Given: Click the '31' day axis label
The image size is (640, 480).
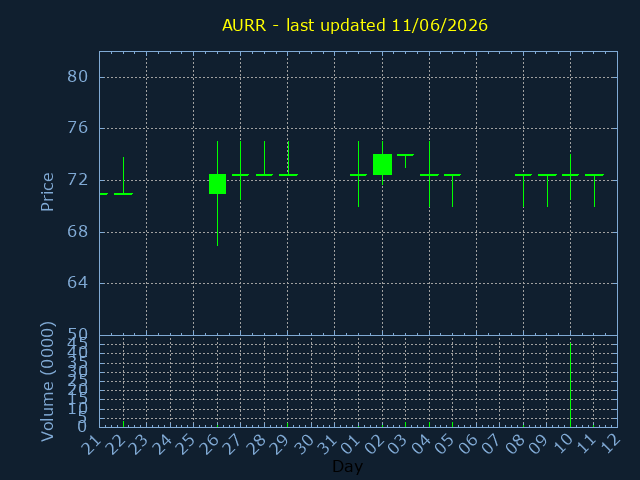Looking at the screenshot, I should tap(327, 444).
